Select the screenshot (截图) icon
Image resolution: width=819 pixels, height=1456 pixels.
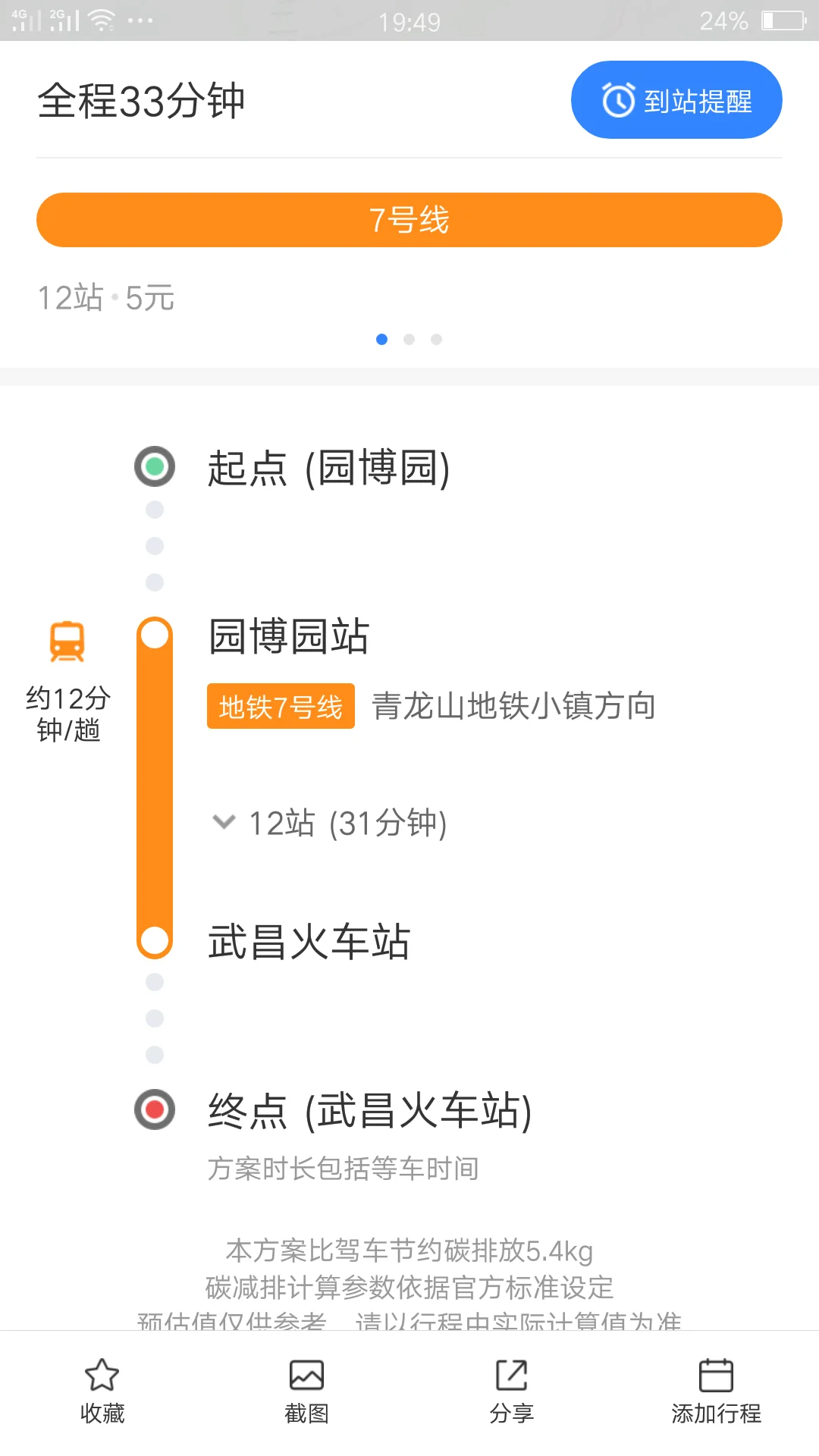pyautogui.click(x=306, y=1375)
